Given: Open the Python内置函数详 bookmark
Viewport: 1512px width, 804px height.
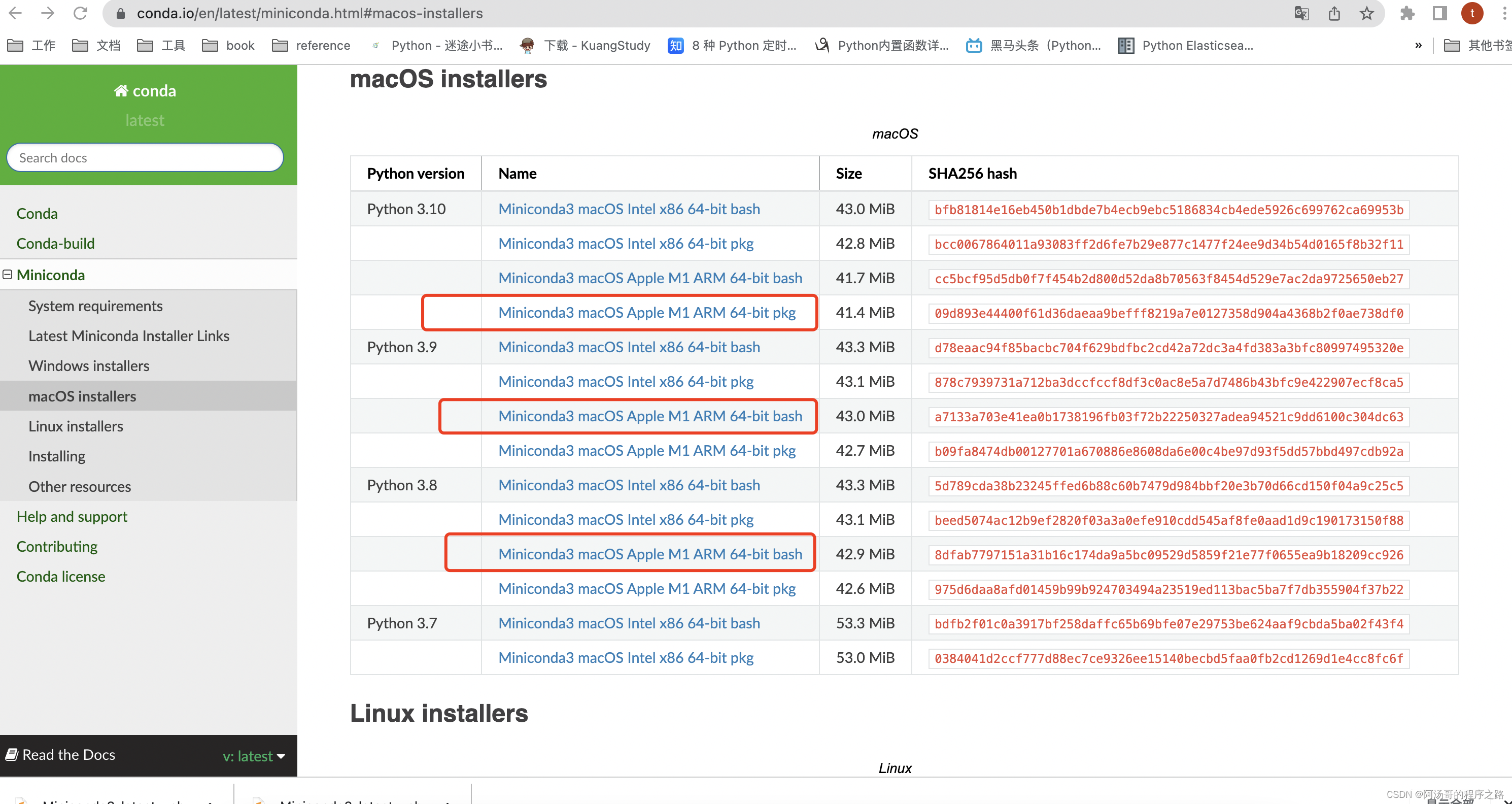Looking at the screenshot, I should click(882, 45).
